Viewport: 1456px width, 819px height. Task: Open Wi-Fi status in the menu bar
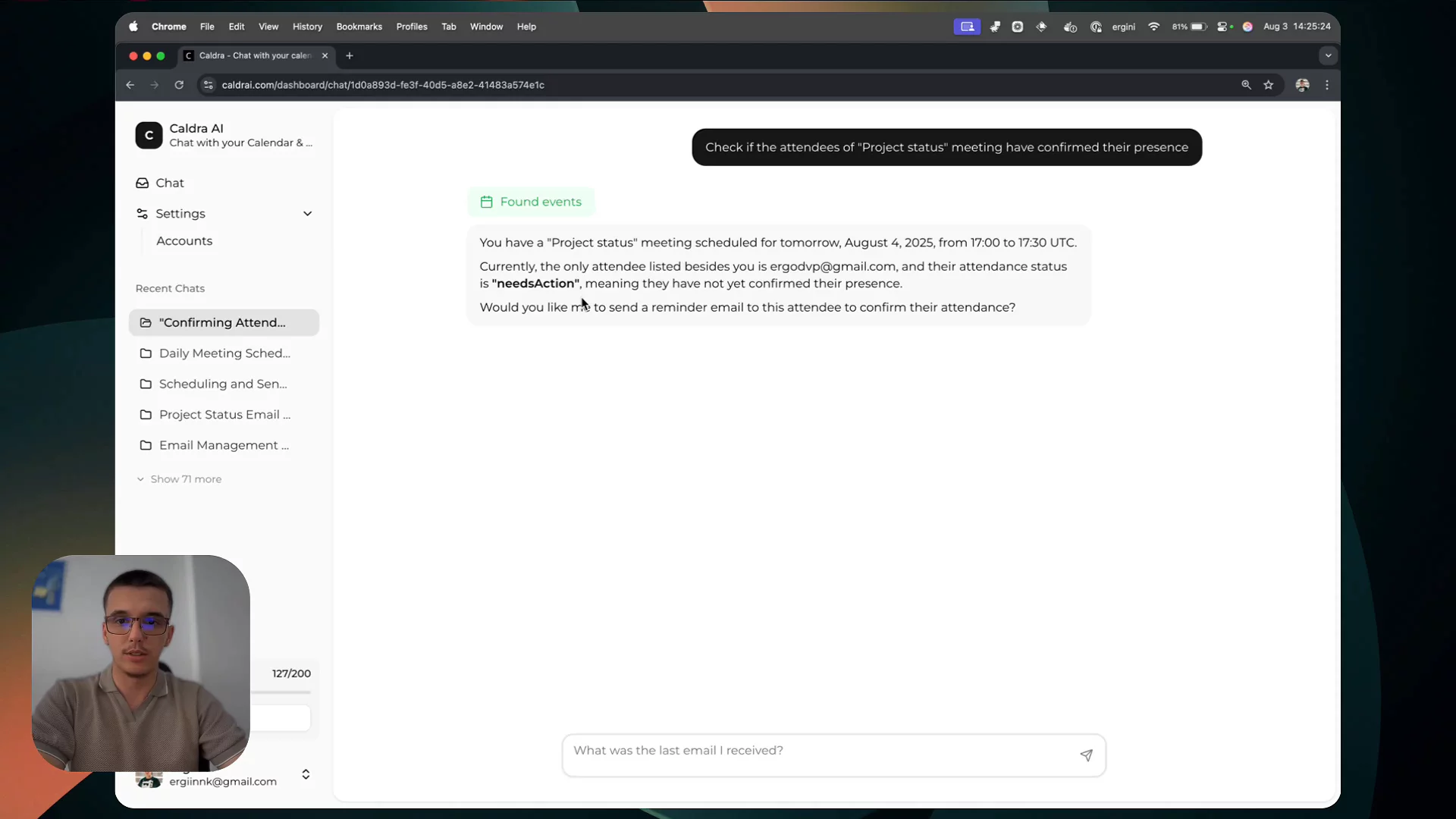point(1153,27)
